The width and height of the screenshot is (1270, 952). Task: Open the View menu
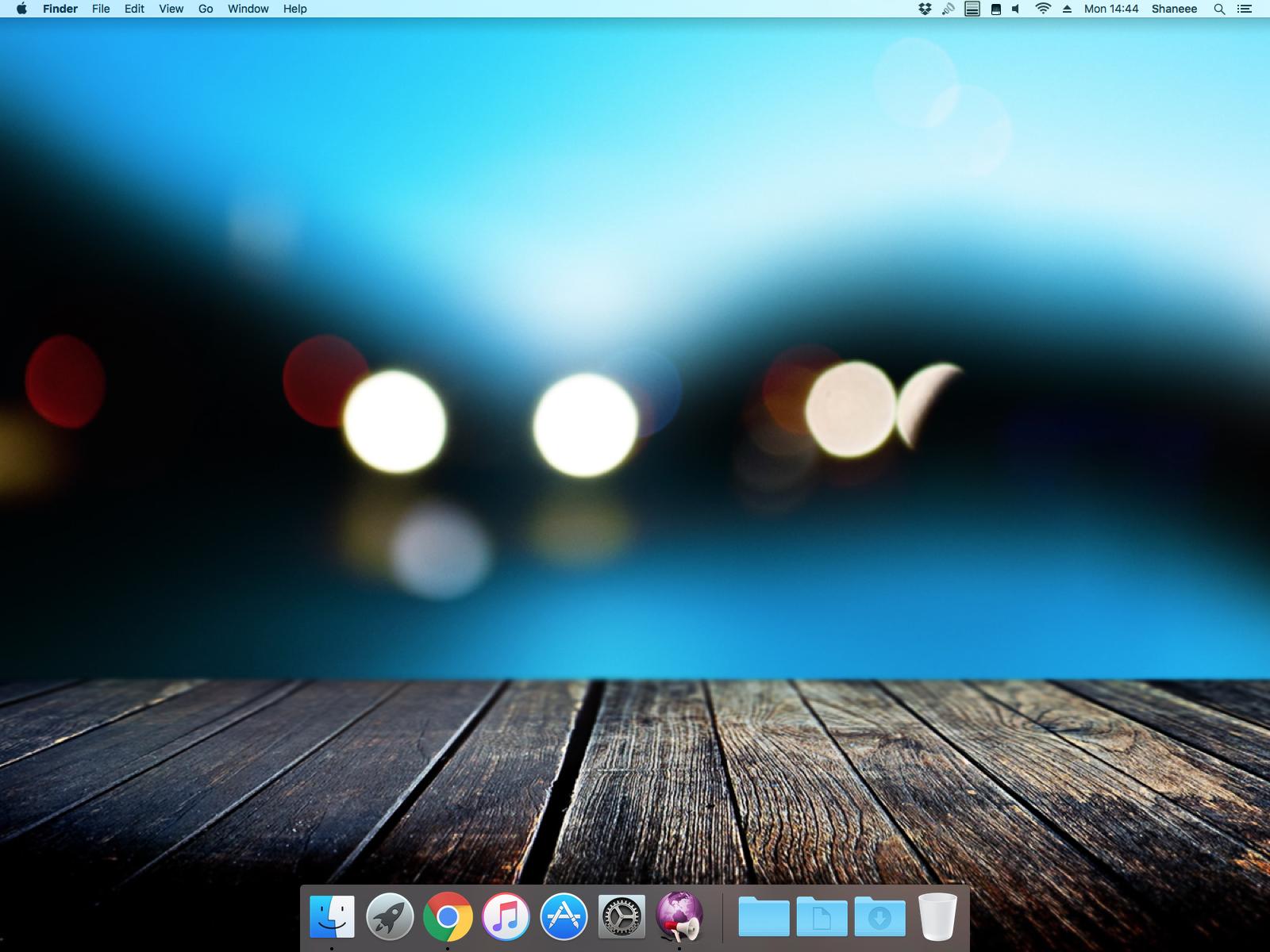pos(171,9)
